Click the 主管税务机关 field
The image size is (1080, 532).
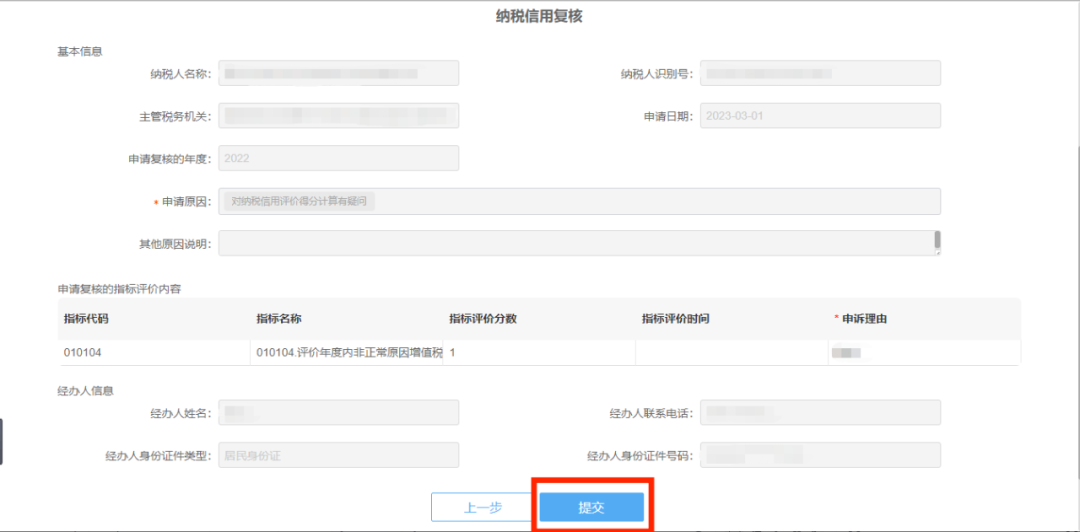tap(338, 116)
